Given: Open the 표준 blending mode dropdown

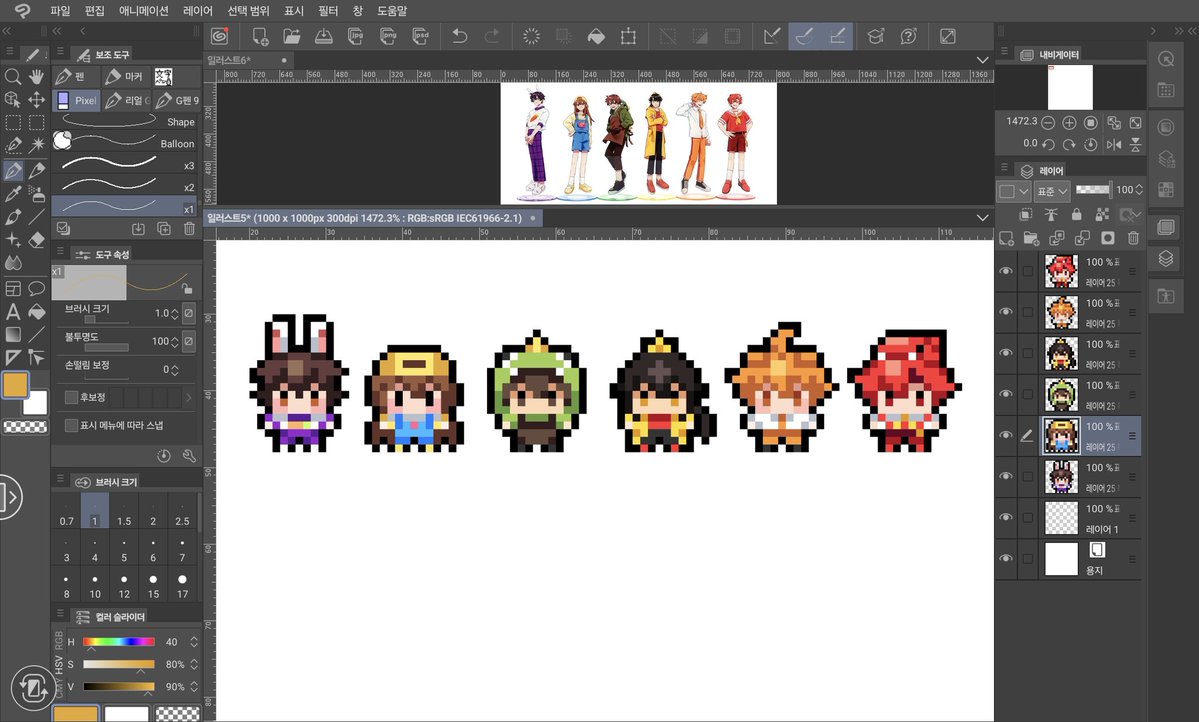Looking at the screenshot, I should pyautogui.click(x=1053, y=190).
